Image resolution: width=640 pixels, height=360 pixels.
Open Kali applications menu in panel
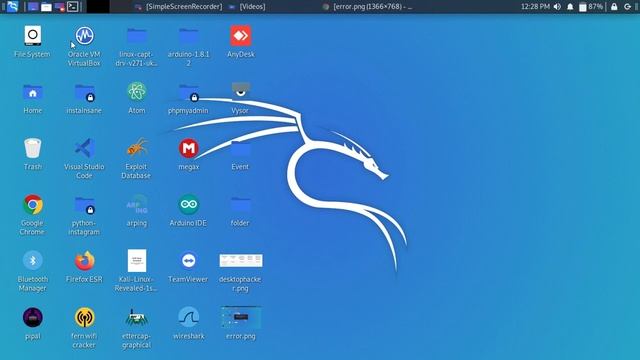pos(13,7)
